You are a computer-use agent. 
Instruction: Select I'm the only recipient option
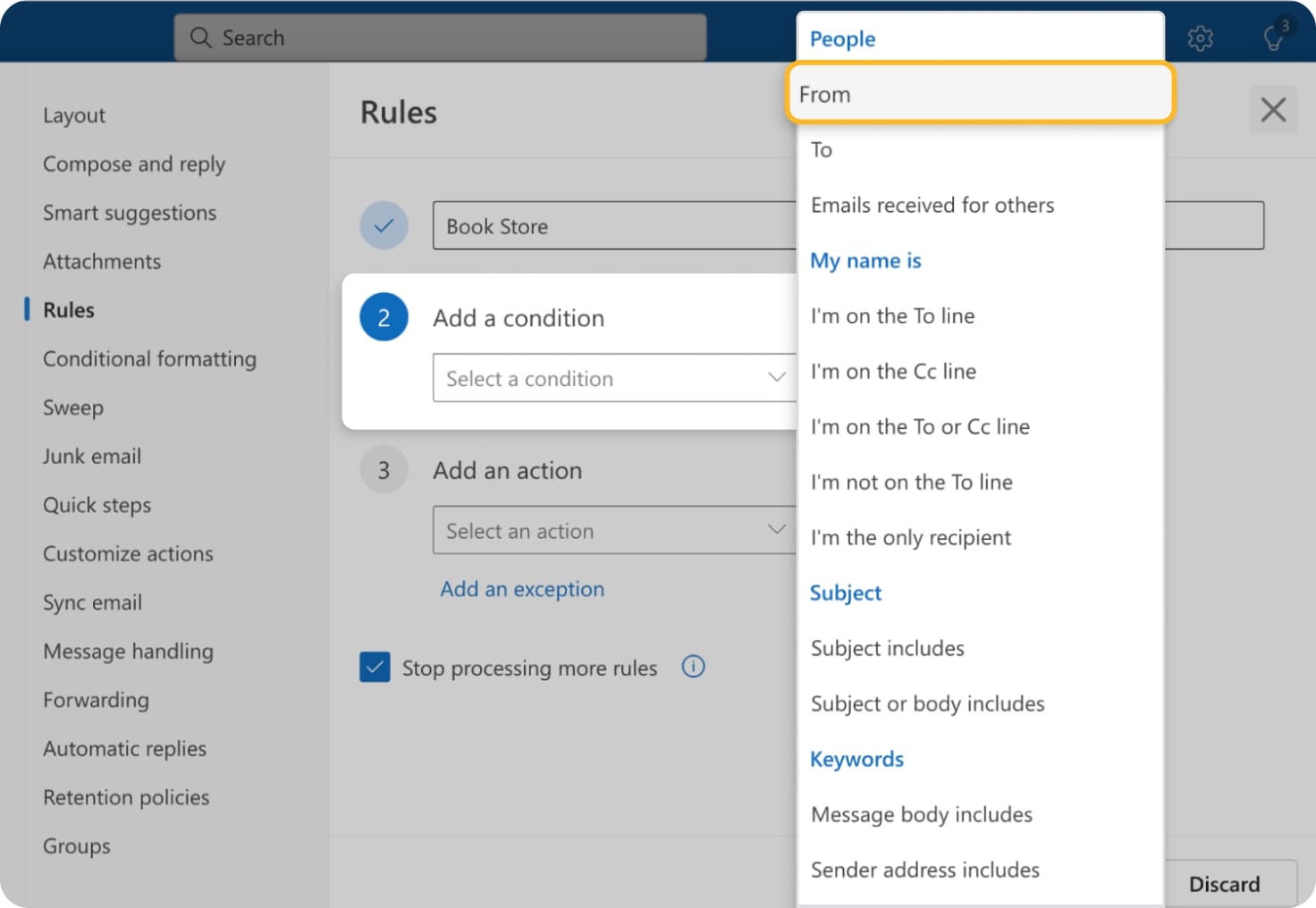[910, 537]
